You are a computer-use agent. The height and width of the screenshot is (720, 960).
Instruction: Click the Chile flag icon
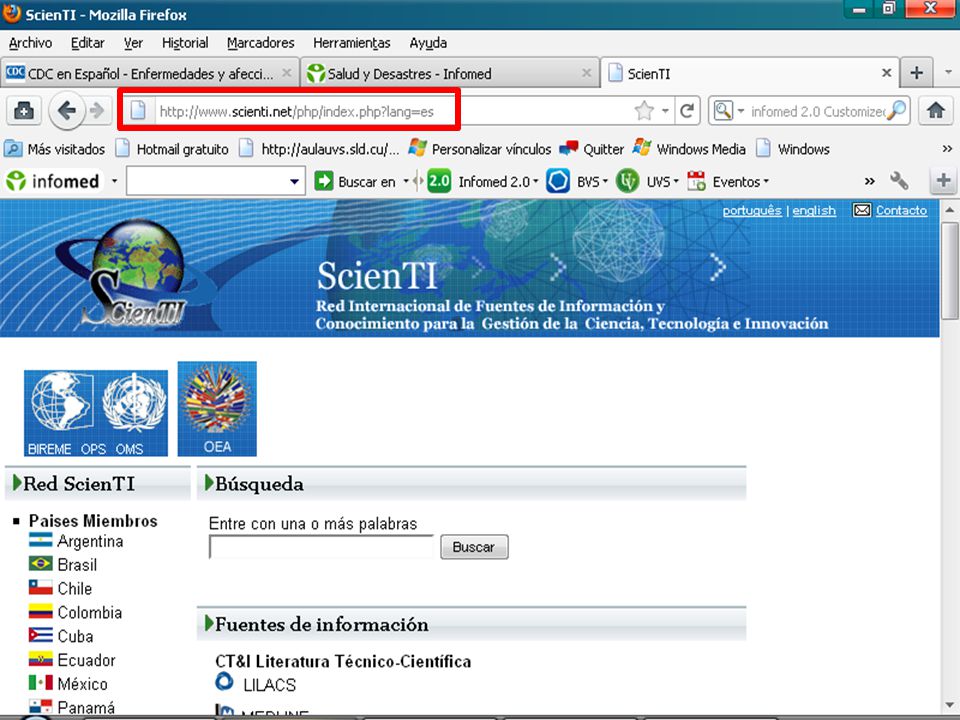40,587
